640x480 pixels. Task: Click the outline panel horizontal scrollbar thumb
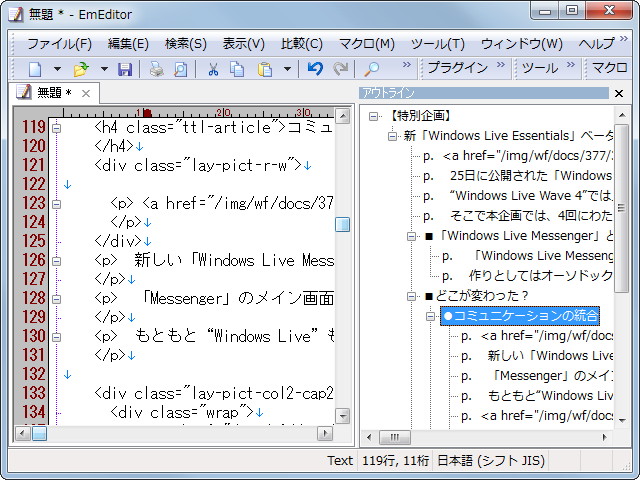click(x=395, y=437)
